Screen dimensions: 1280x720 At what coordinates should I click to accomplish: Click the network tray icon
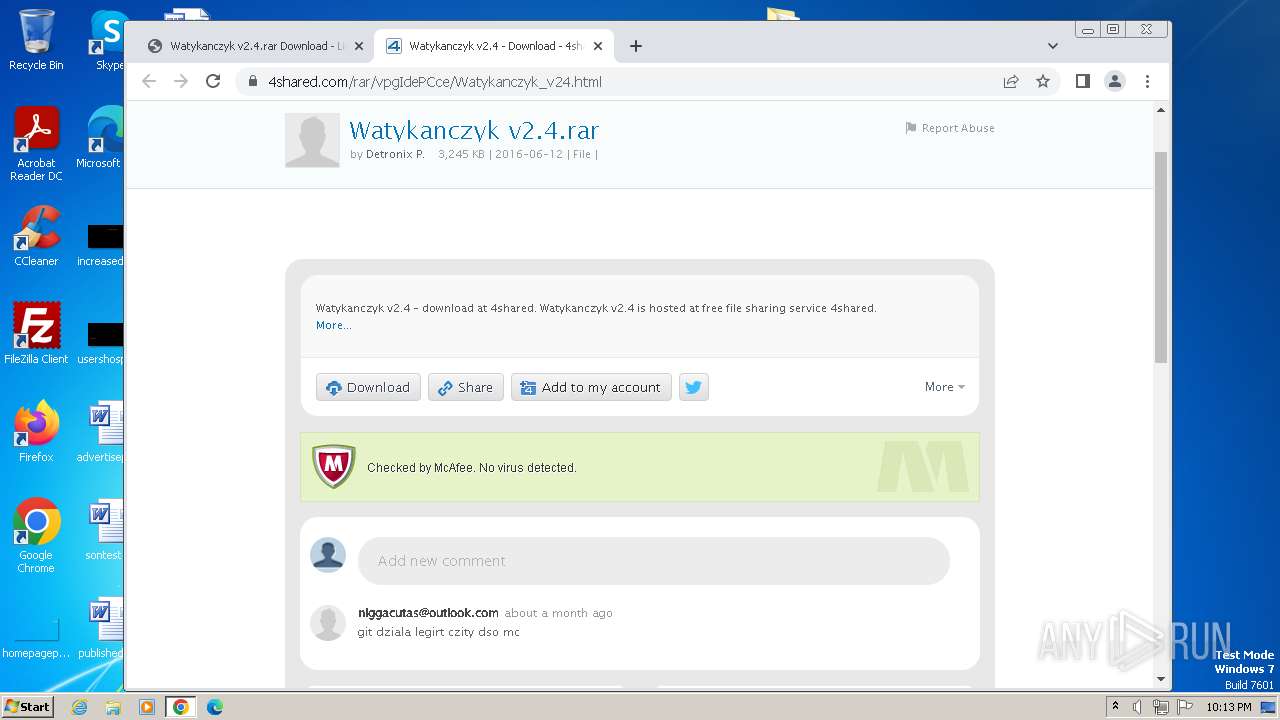click(1161, 707)
